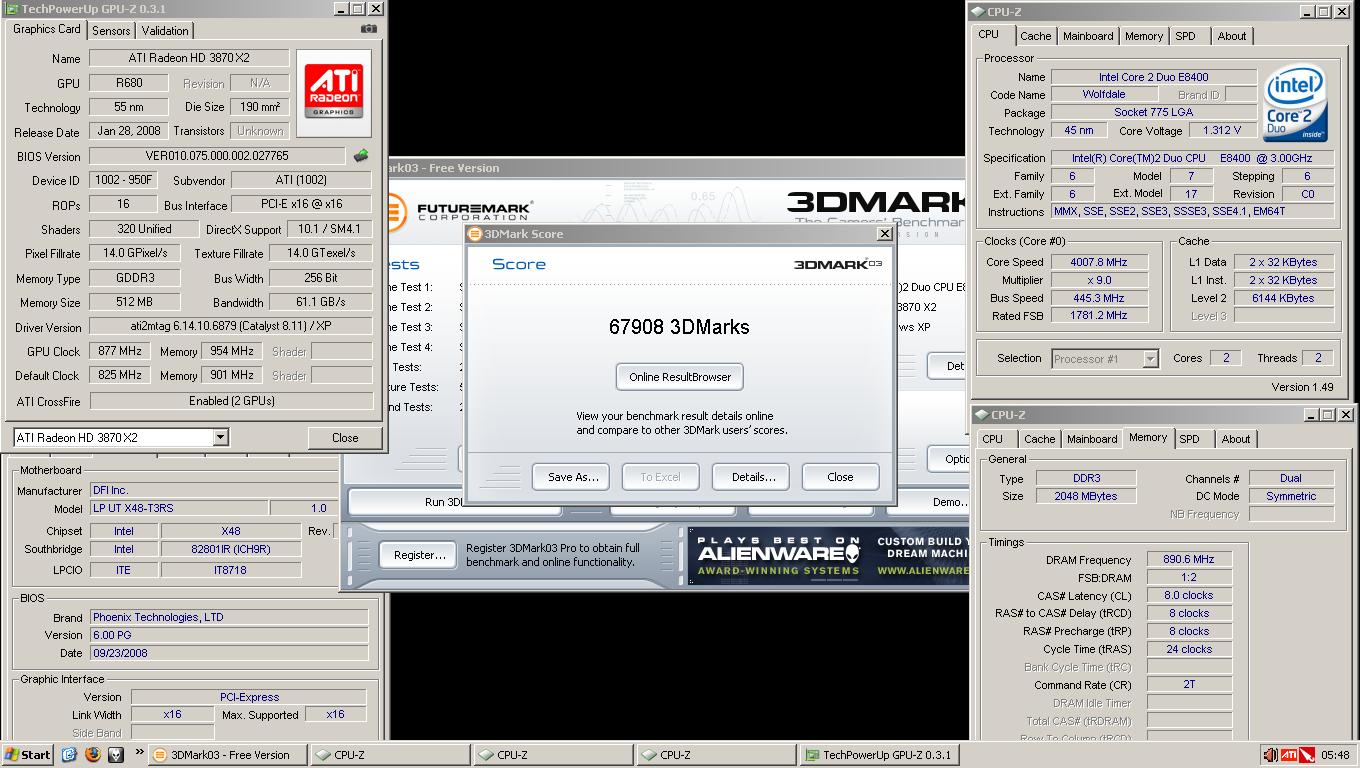The width and height of the screenshot is (1360, 768).
Task: Click the Save As... button
Action: click(x=572, y=477)
